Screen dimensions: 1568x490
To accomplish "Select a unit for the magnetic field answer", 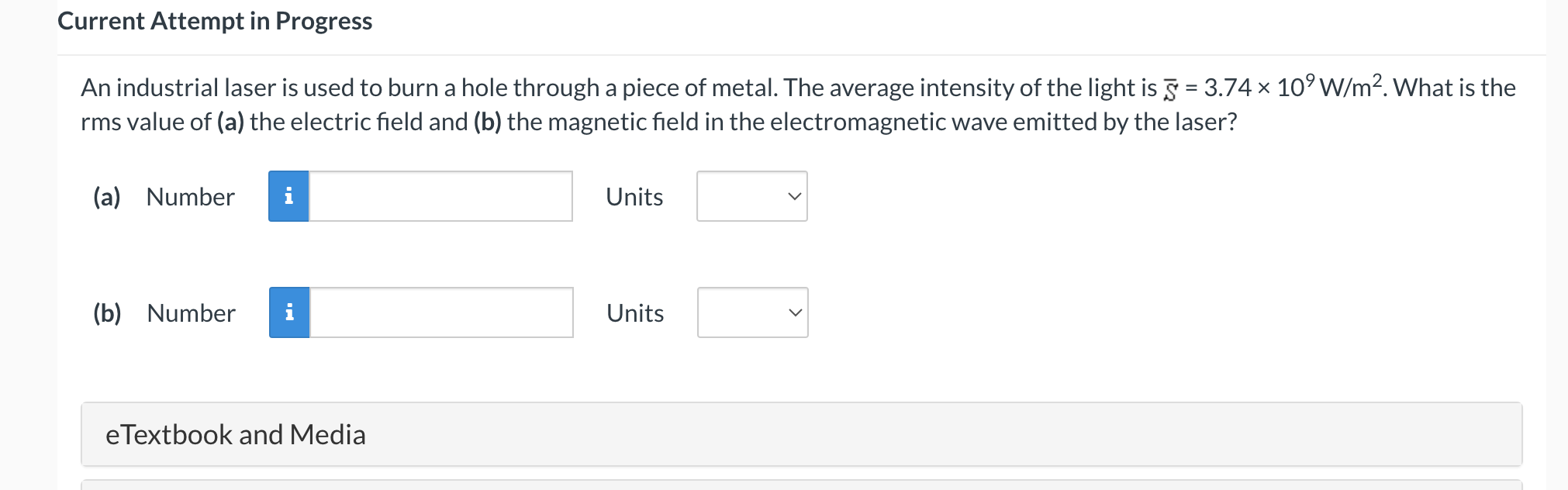I will point(752,313).
